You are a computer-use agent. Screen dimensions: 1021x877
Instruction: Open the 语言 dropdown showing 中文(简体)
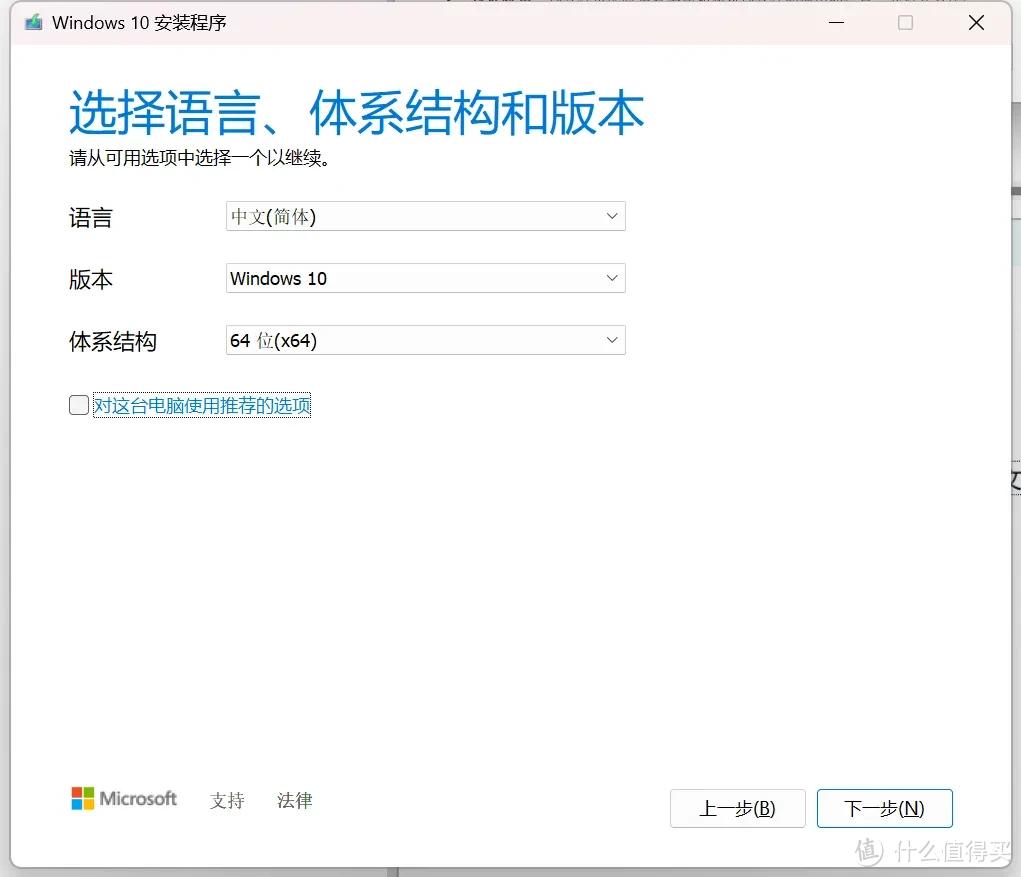pos(426,216)
